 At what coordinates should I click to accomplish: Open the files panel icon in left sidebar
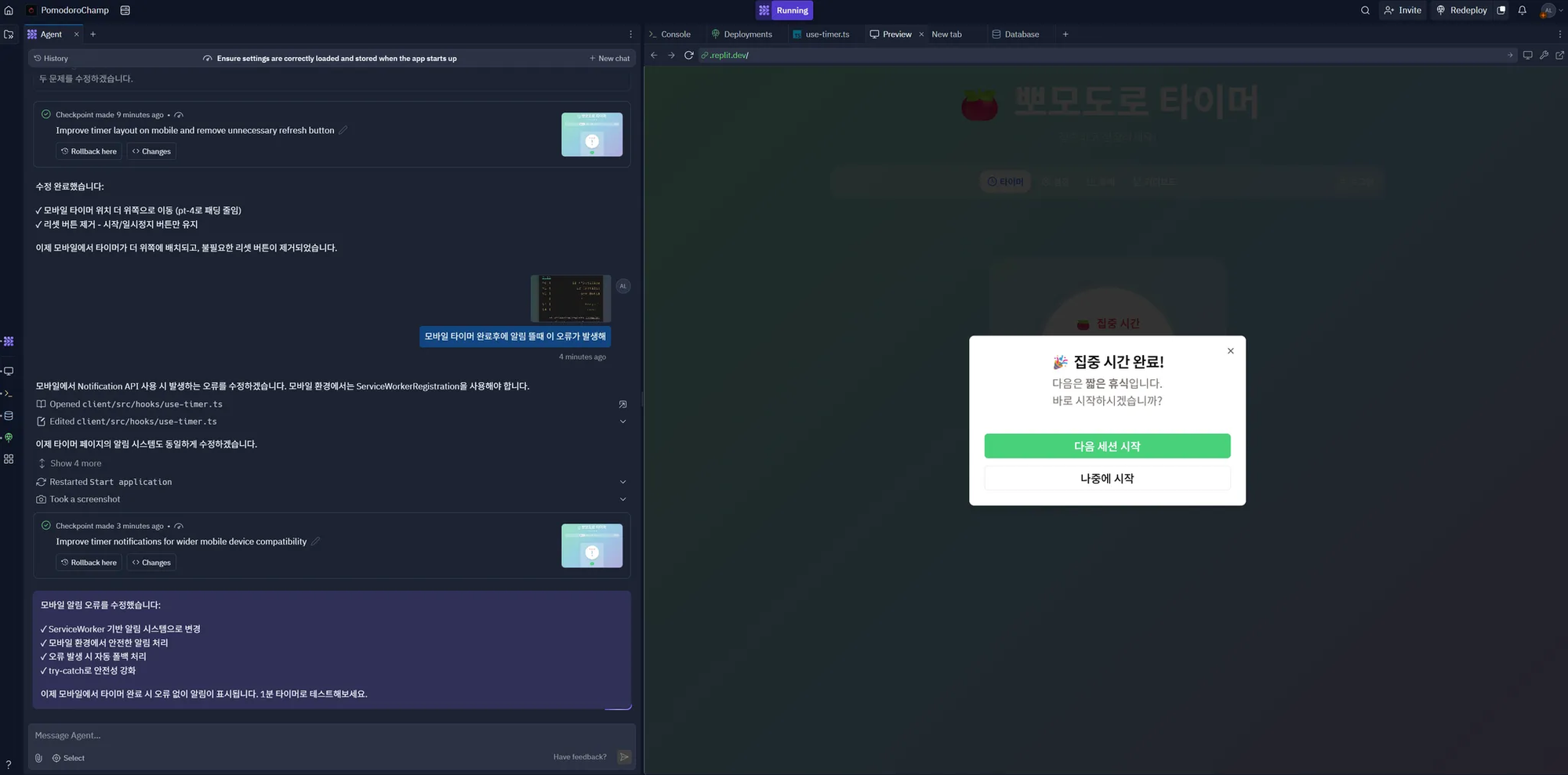coord(9,34)
